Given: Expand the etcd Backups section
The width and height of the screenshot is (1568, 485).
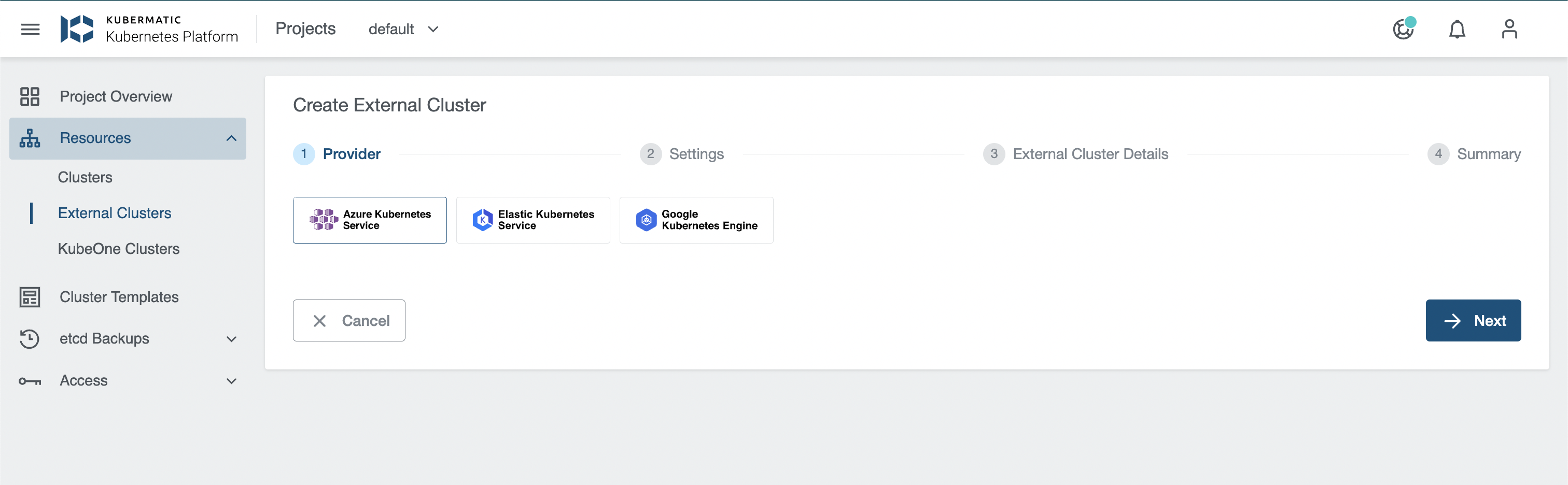Looking at the screenshot, I should 231,339.
